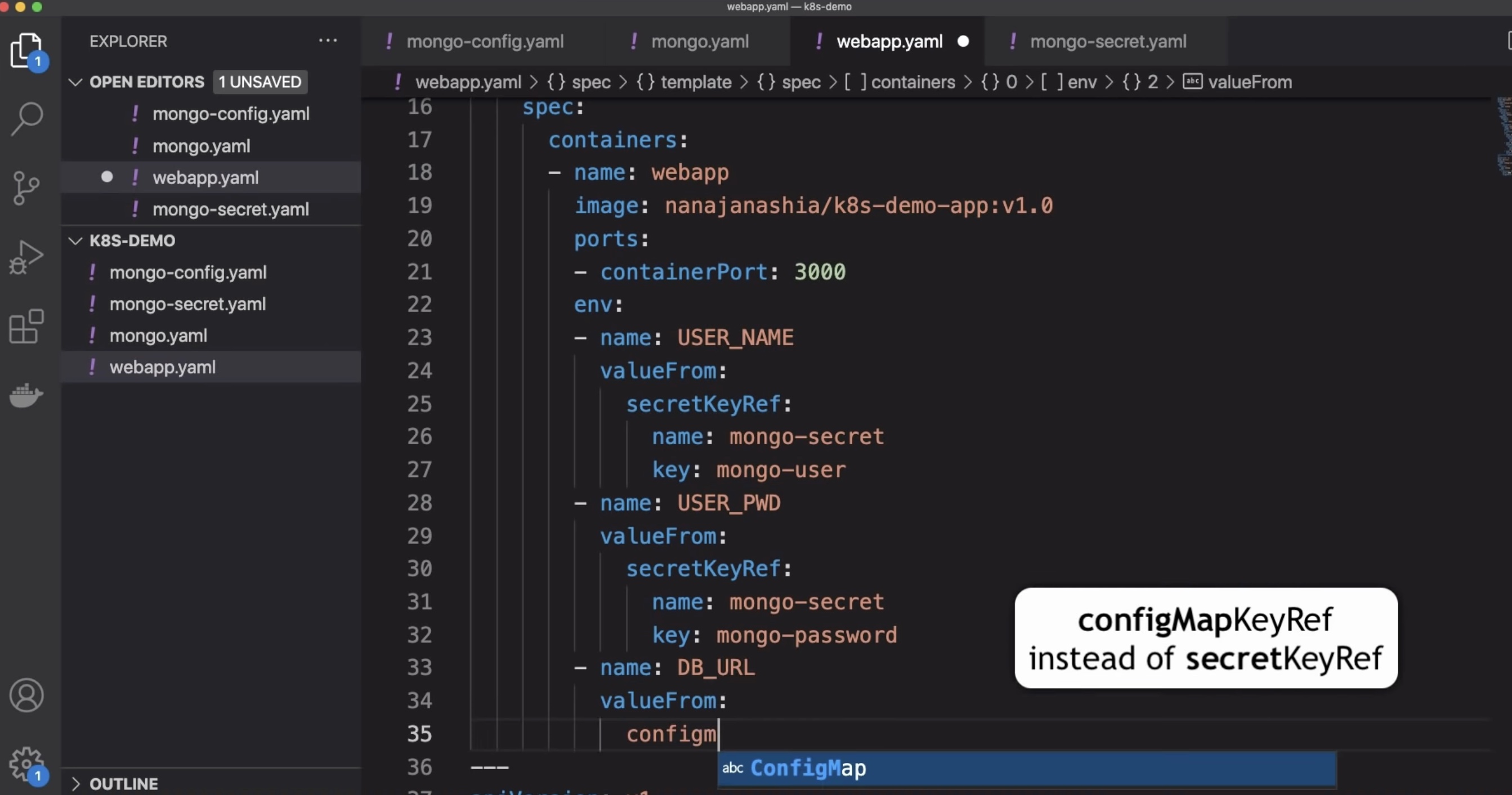Image resolution: width=1512 pixels, height=795 pixels.
Task: Click webapp.yaml breadcrumb item
Action: 468,82
